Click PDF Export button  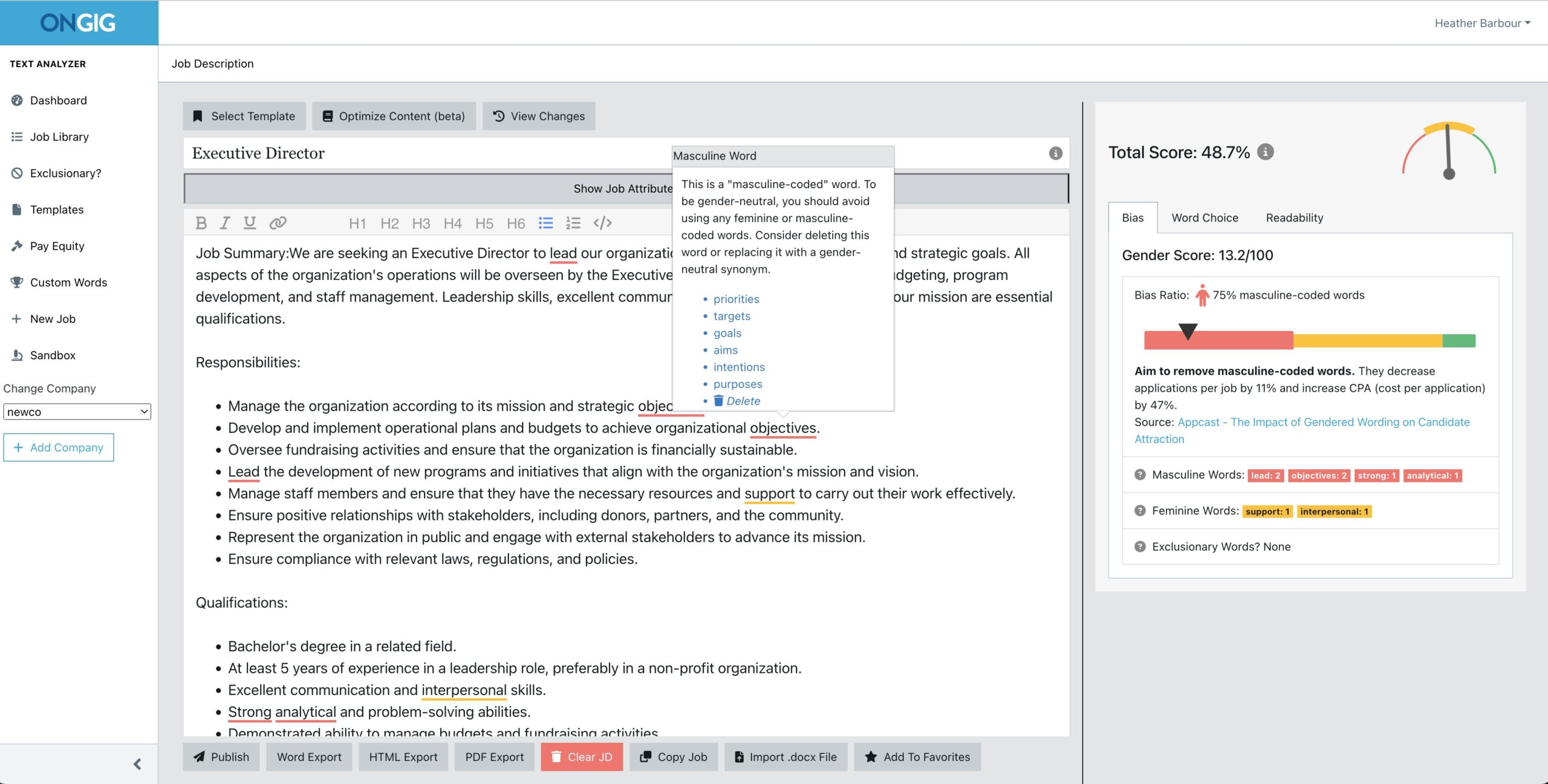(495, 757)
